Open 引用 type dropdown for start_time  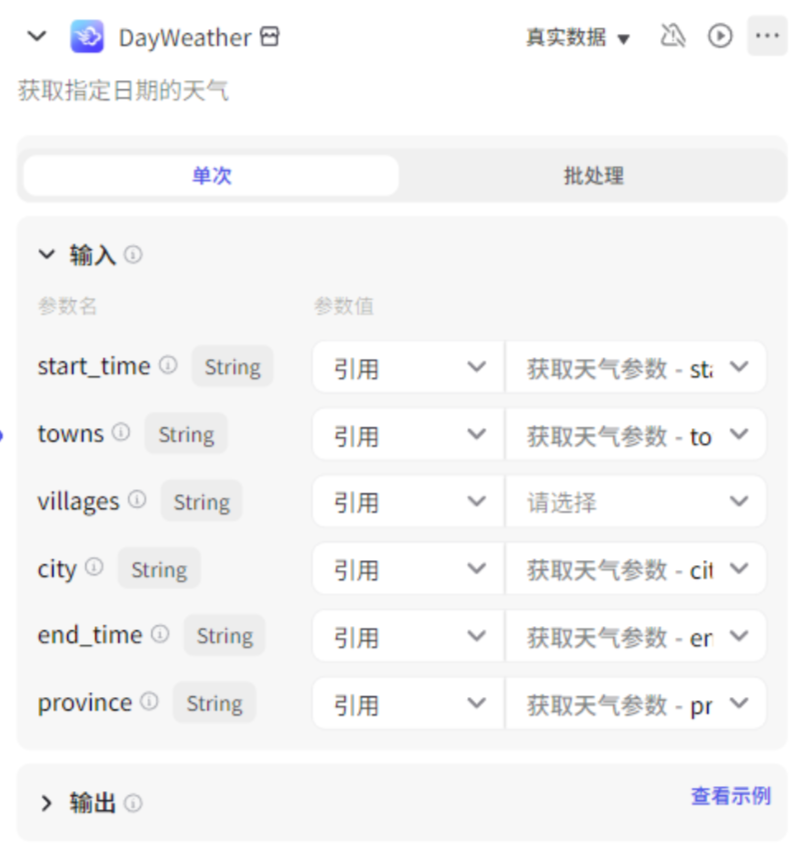tap(407, 367)
